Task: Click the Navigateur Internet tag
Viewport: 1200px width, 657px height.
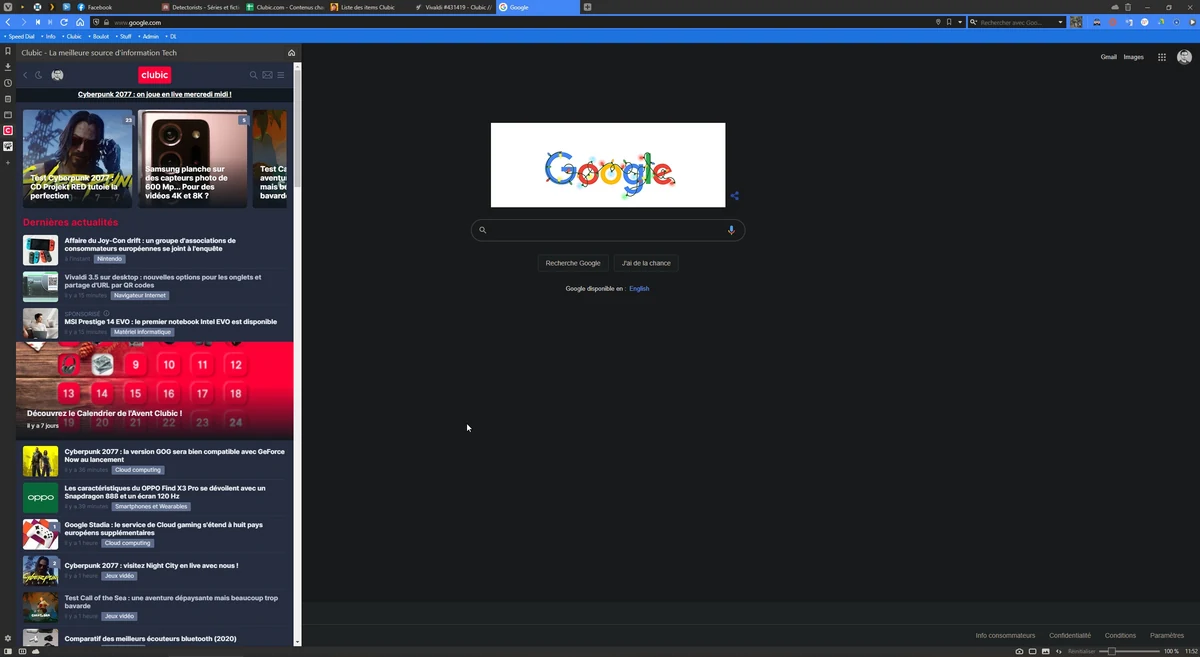Action: pos(140,296)
